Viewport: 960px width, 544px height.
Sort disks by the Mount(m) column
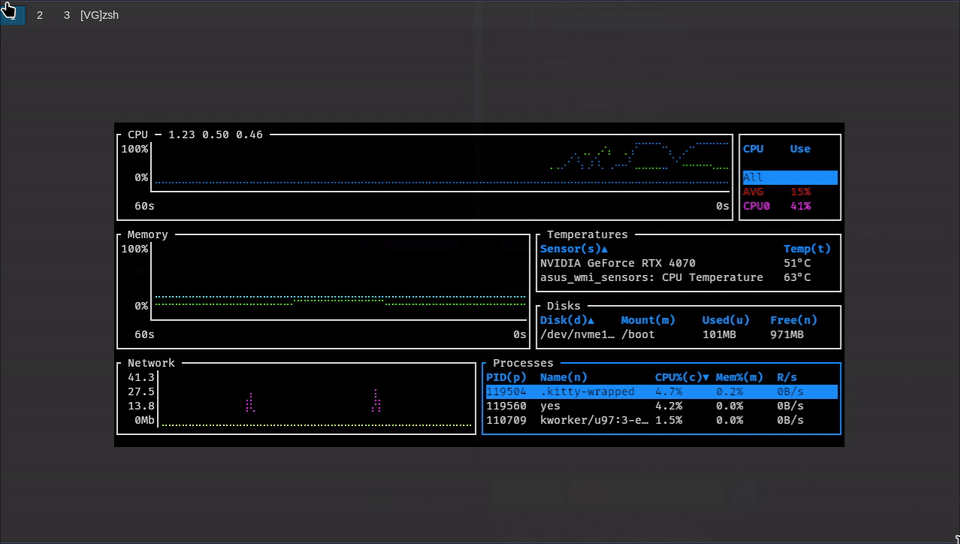(647, 320)
